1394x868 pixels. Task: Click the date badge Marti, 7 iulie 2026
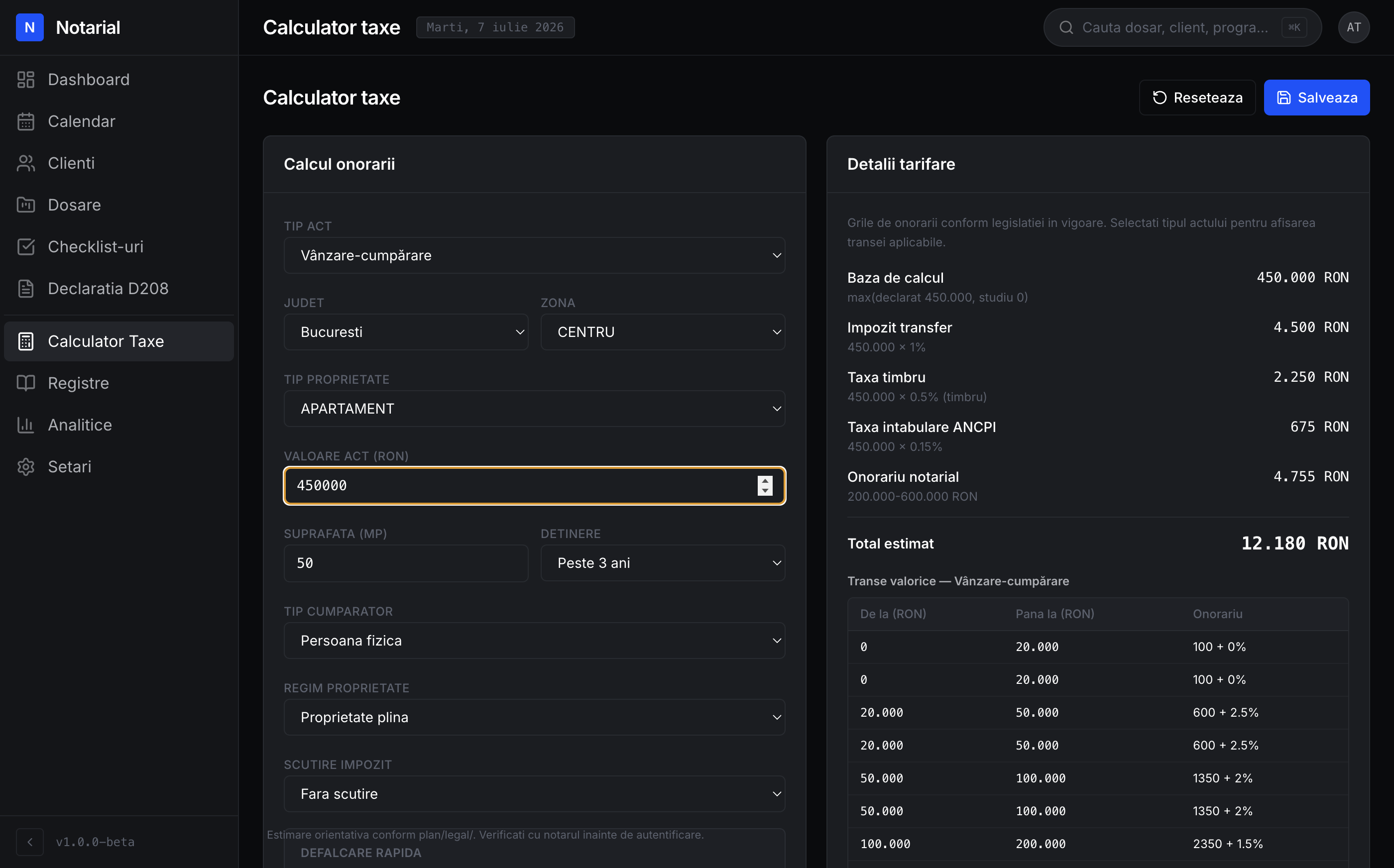pyautogui.click(x=495, y=27)
